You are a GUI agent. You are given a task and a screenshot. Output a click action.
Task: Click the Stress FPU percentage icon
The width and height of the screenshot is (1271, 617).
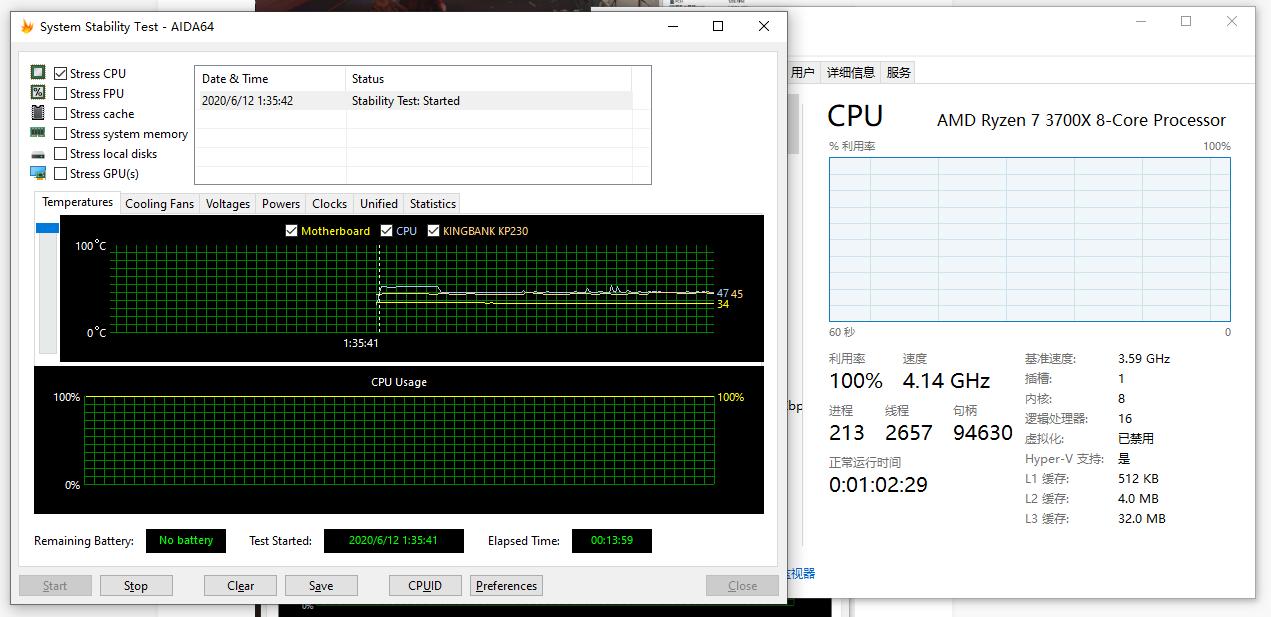[37, 92]
